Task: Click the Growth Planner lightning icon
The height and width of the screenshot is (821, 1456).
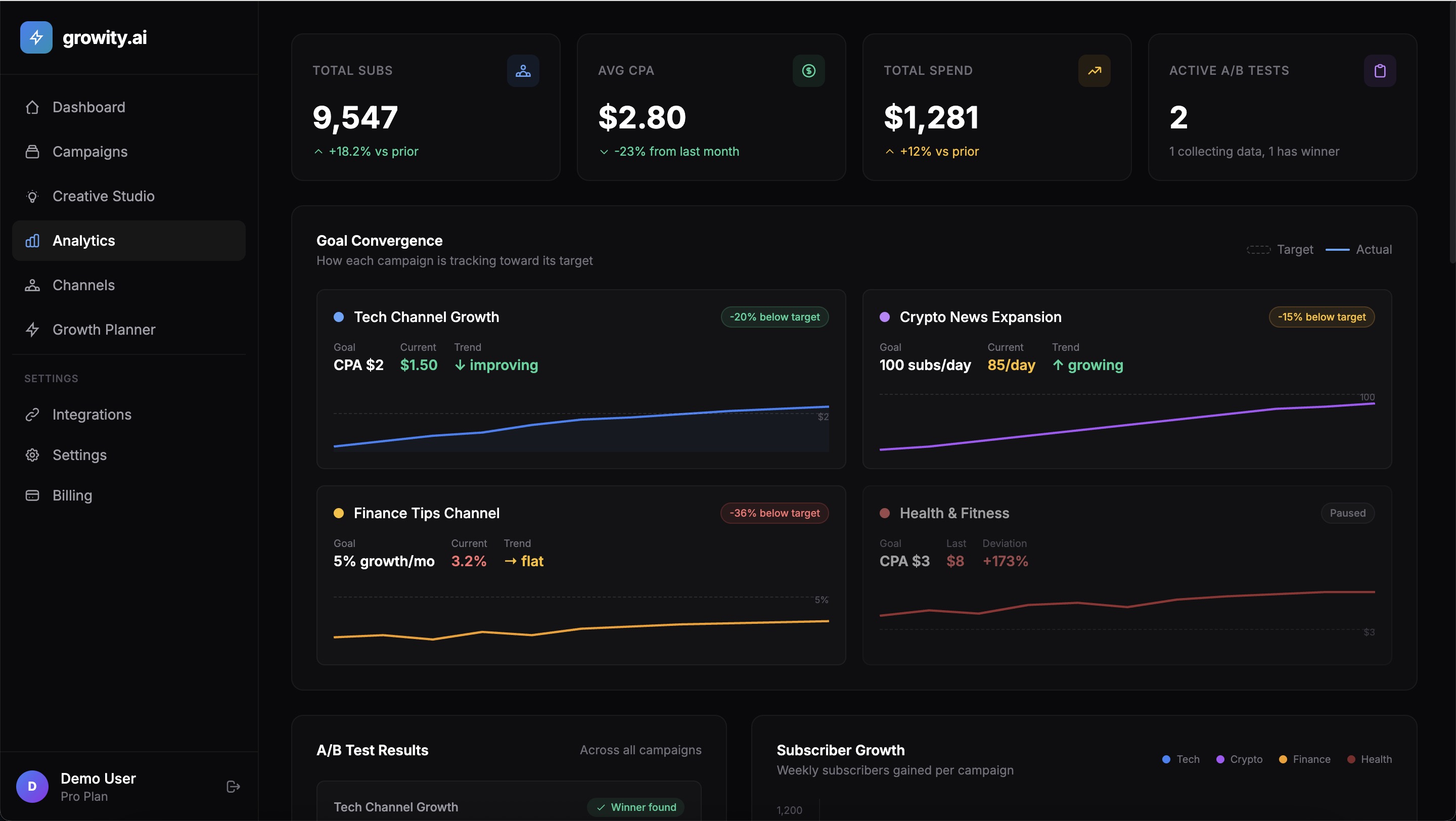Action: click(x=32, y=330)
